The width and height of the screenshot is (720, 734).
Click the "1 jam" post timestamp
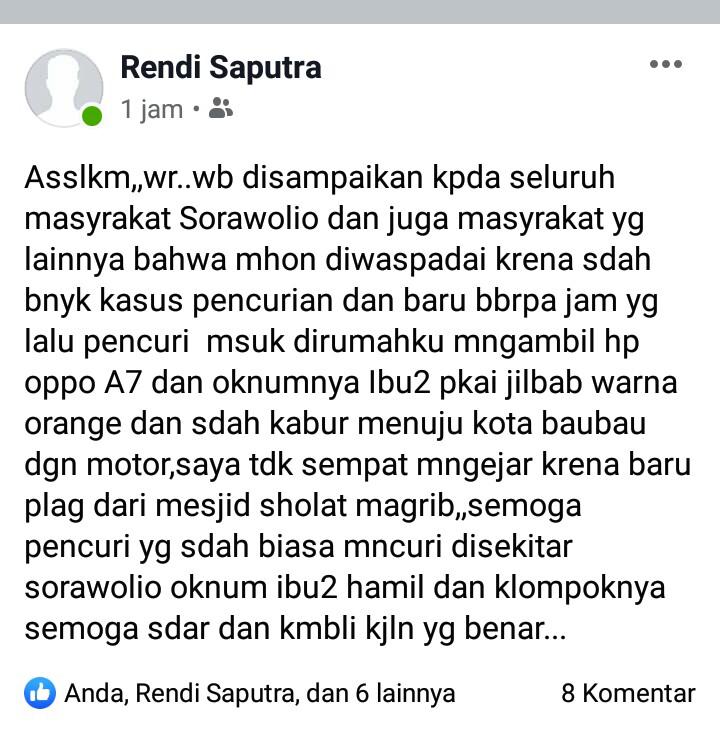[x=152, y=109]
